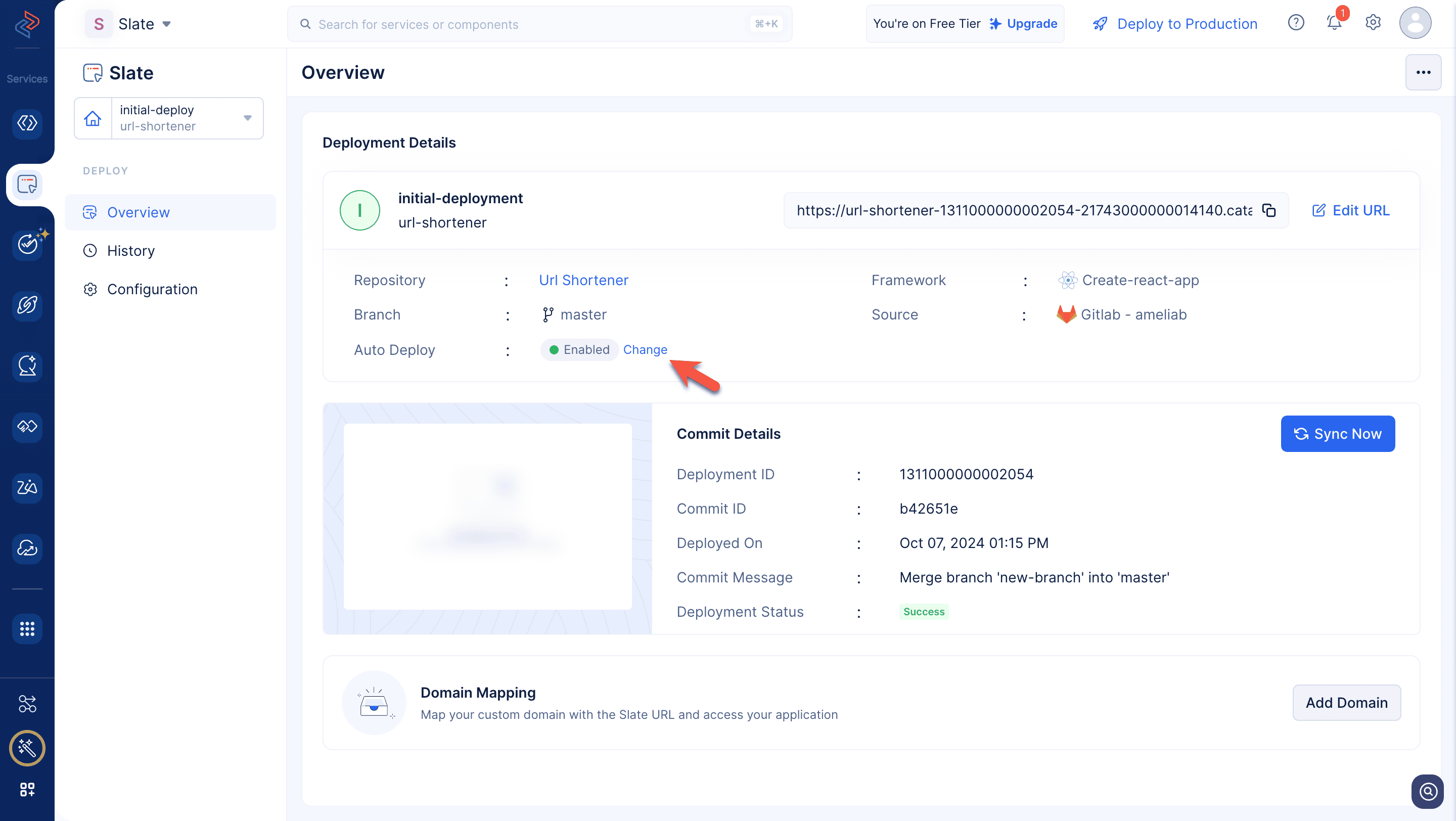Image resolution: width=1456 pixels, height=821 pixels.
Task: Click the Upgrade link
Action: click(1023, 24)
